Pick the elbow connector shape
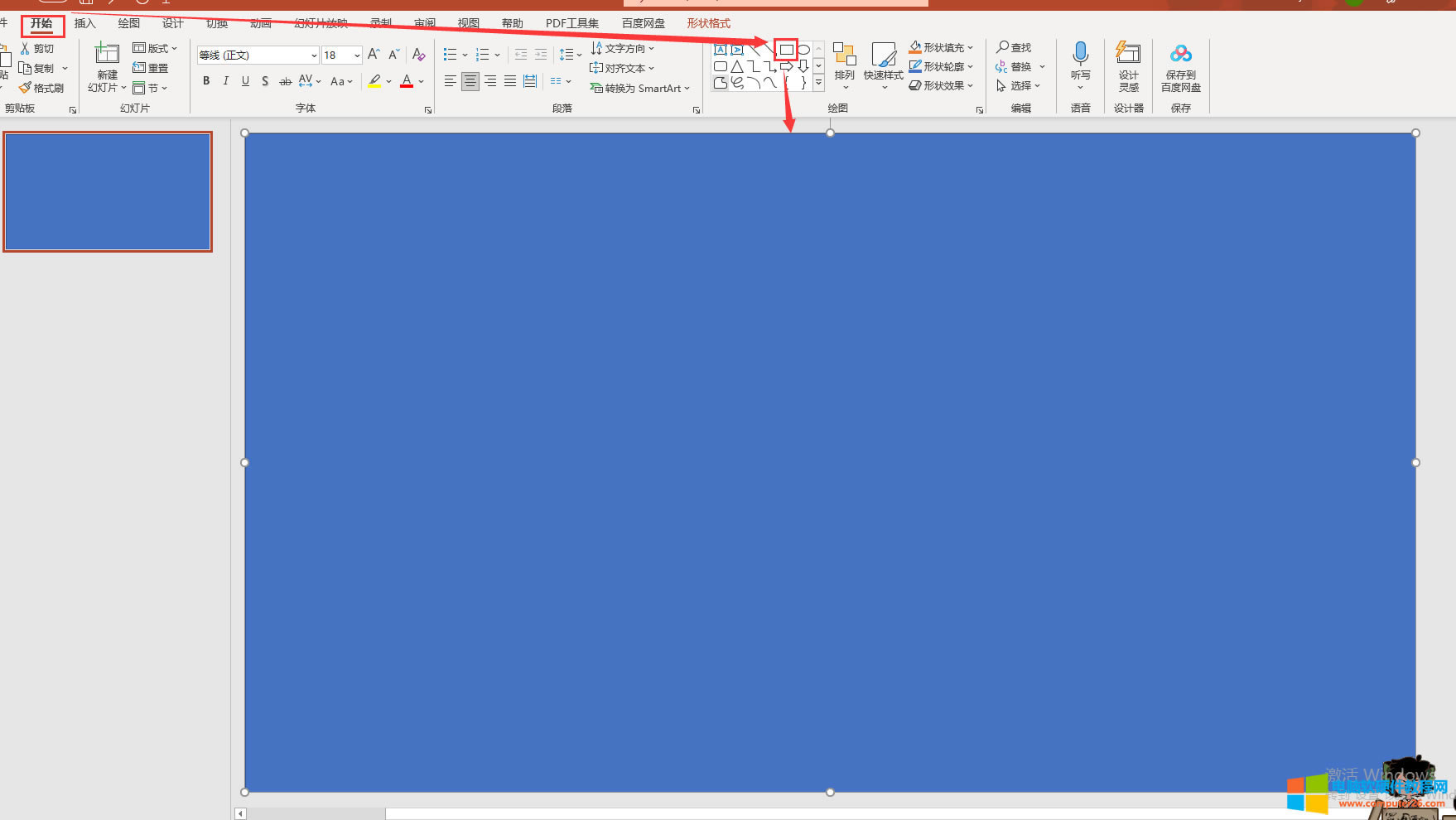 pos(754,66)
